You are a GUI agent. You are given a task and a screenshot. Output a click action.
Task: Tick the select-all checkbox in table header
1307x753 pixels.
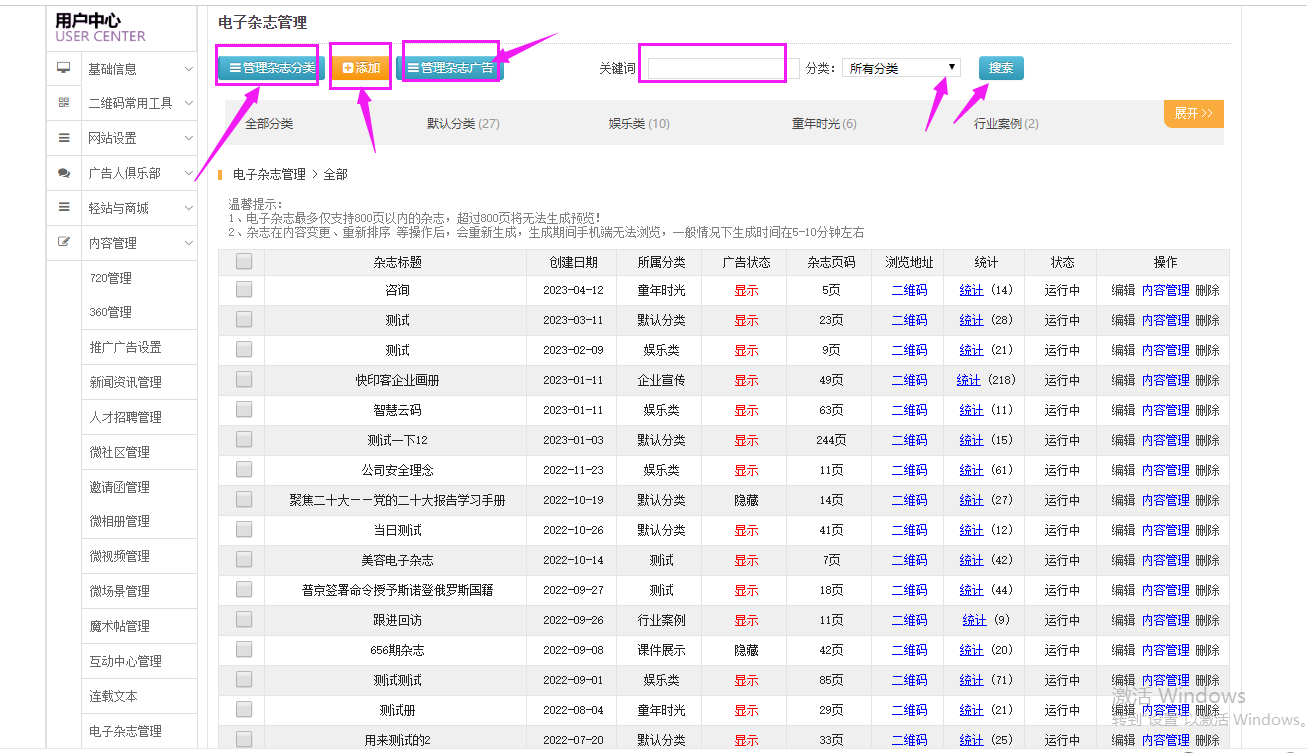(x=244, y=262)
